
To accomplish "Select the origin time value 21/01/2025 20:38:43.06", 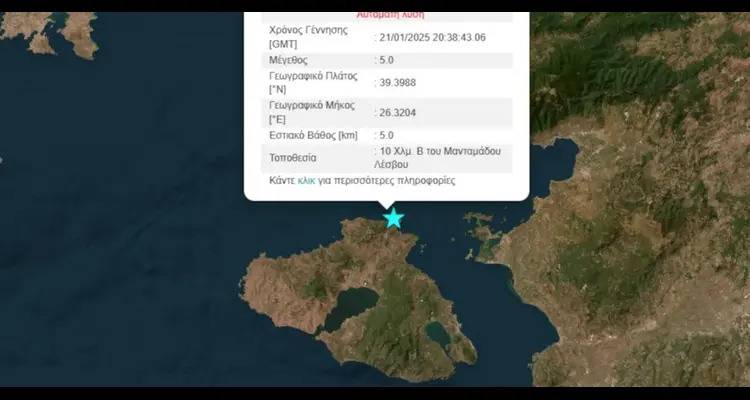I will point(432,37).
